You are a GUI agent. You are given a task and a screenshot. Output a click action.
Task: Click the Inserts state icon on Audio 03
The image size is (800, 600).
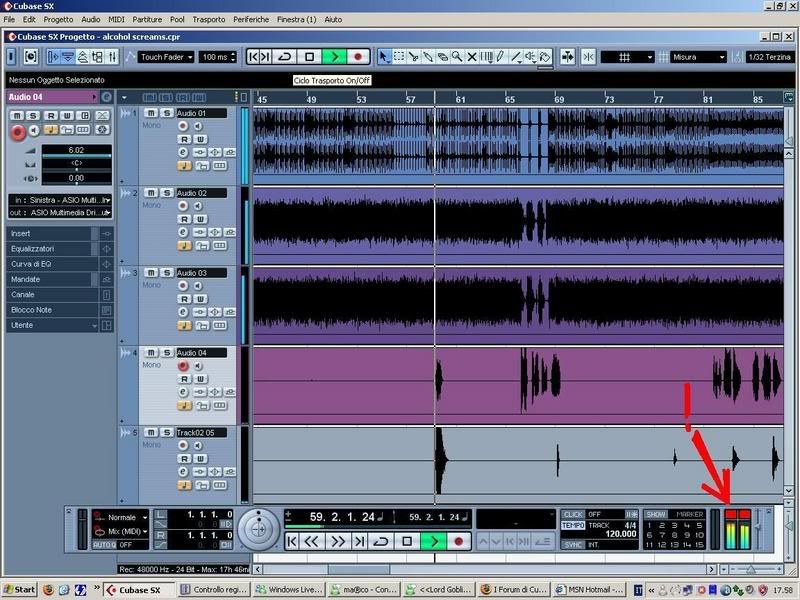coord(199,312)
